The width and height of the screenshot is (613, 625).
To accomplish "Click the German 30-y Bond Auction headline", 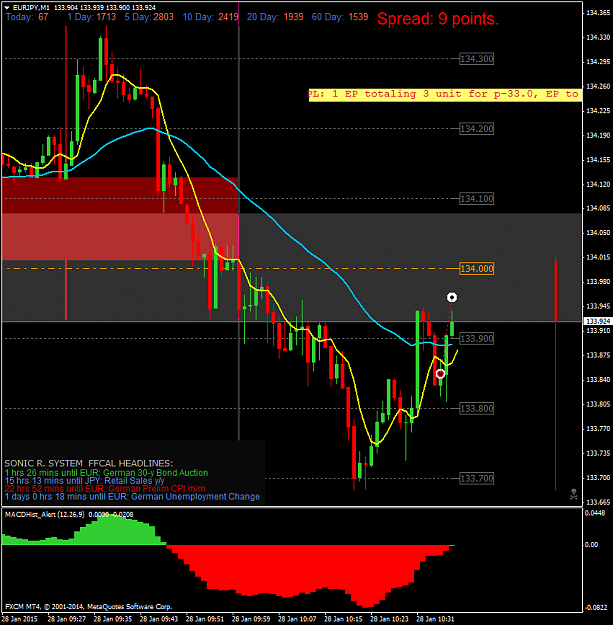I will pyautogui.click(x=106, y=473).
